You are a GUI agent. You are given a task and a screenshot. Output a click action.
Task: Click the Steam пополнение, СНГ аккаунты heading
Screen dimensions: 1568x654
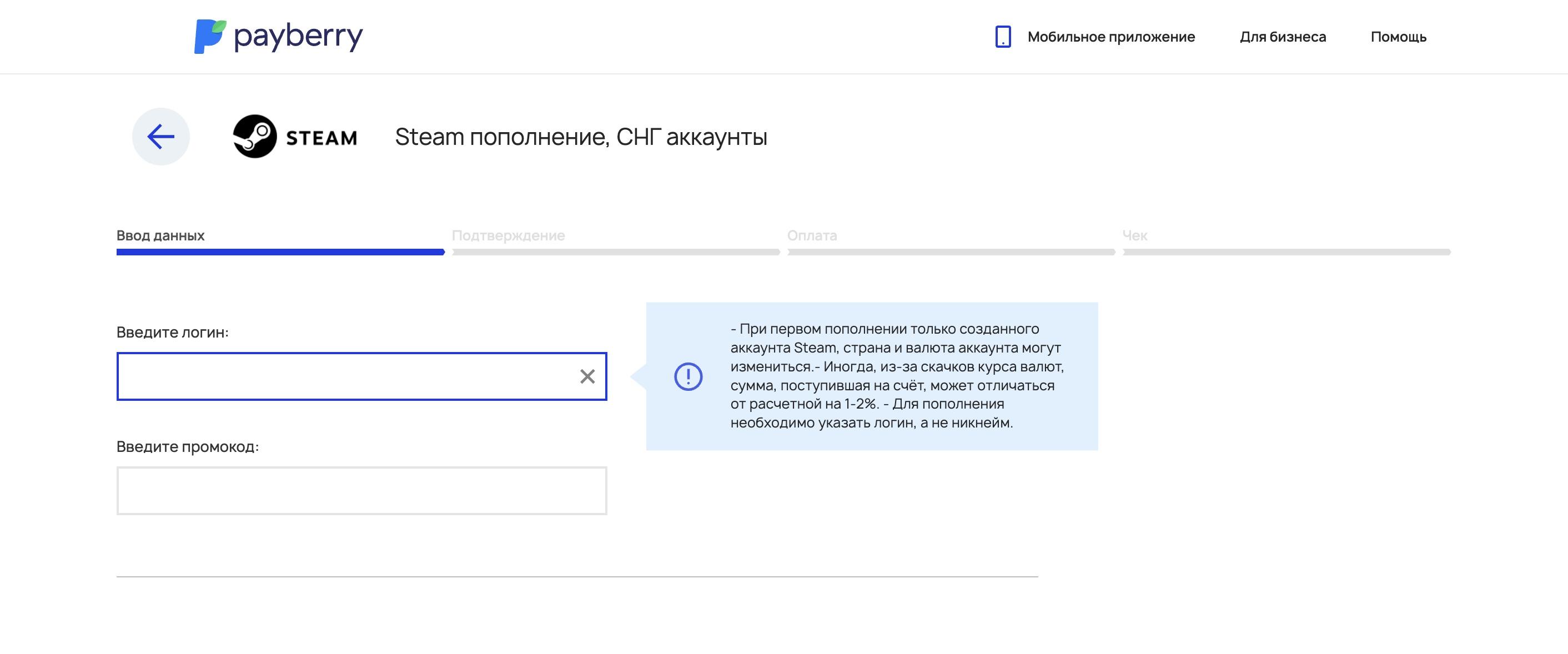click(x=581, y=137)
